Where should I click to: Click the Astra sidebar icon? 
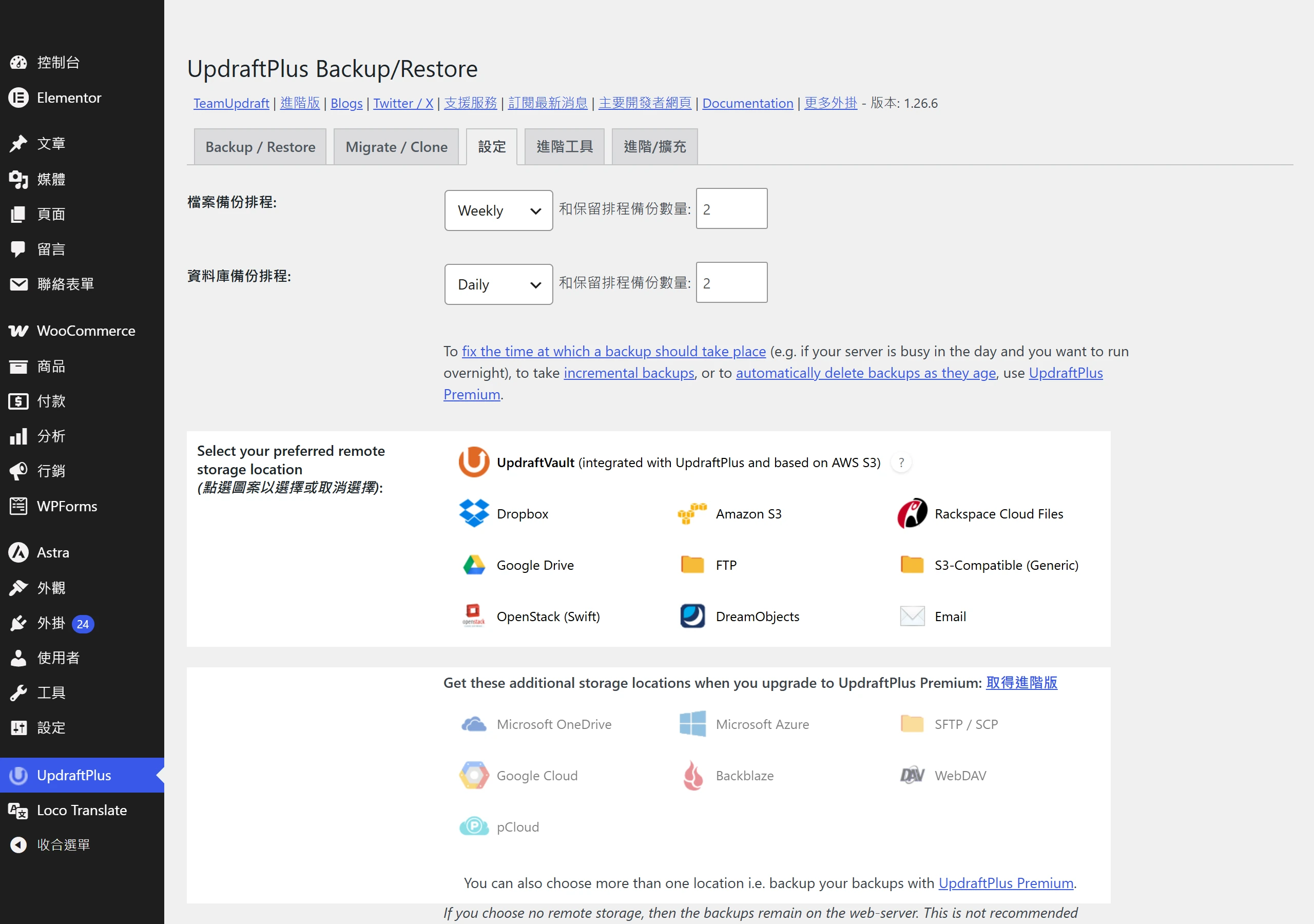pyautogui.click(x=18, y=552)
